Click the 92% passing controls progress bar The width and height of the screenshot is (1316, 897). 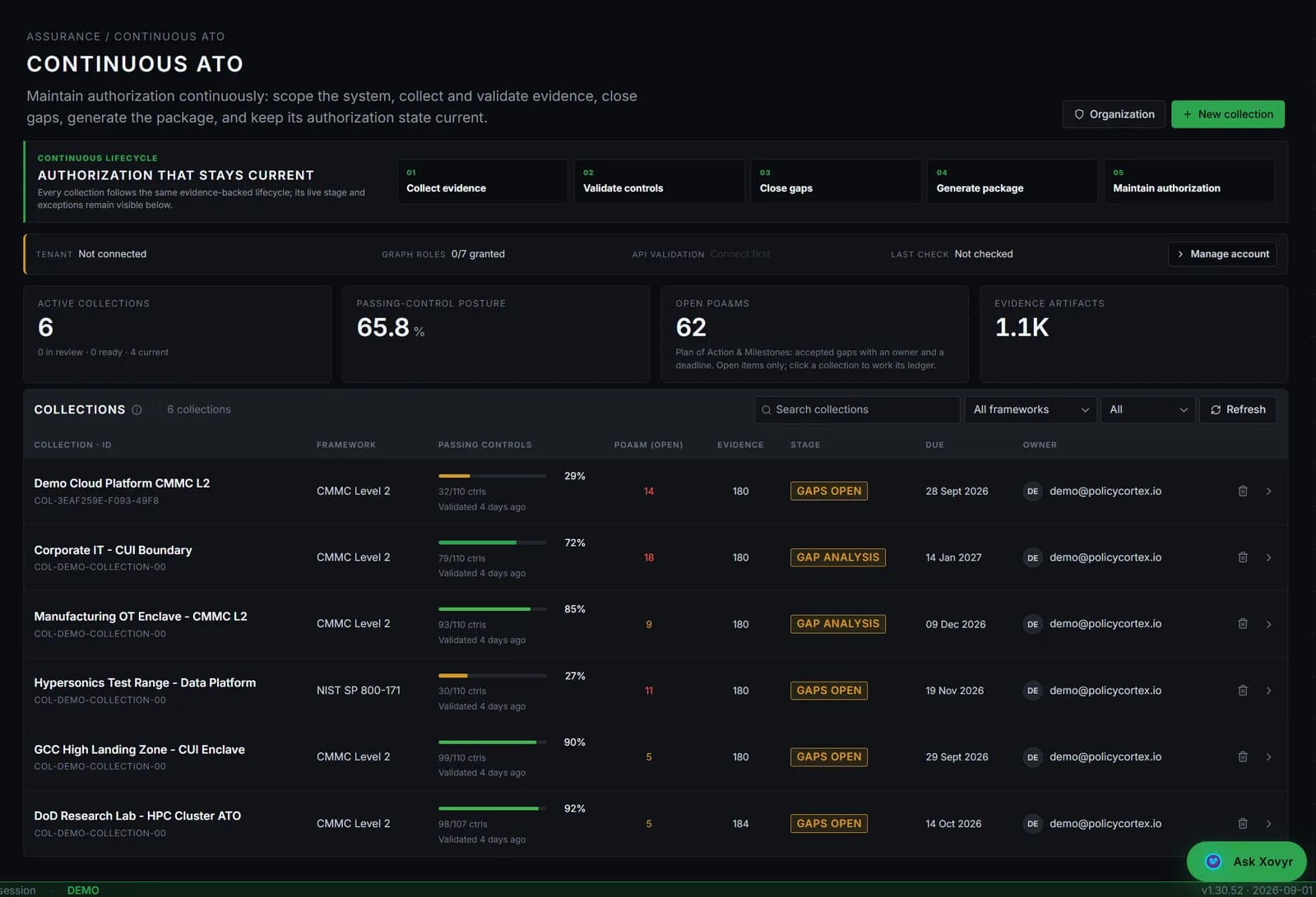[492, 808]
